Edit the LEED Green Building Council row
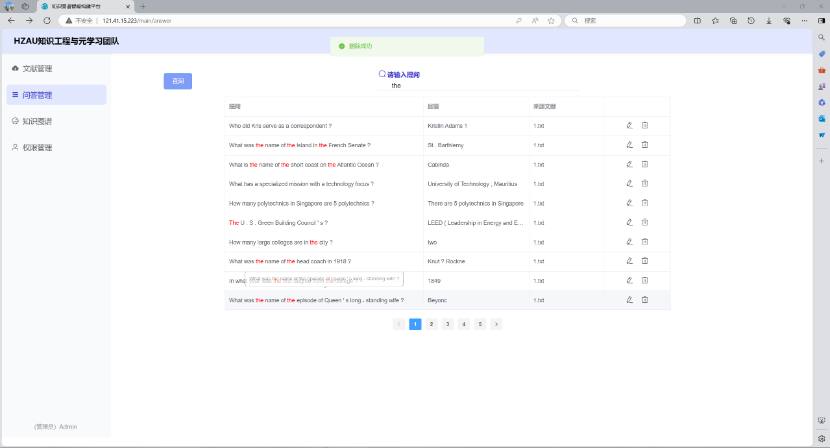Screen dimensions: 830x448 point(629,222)
